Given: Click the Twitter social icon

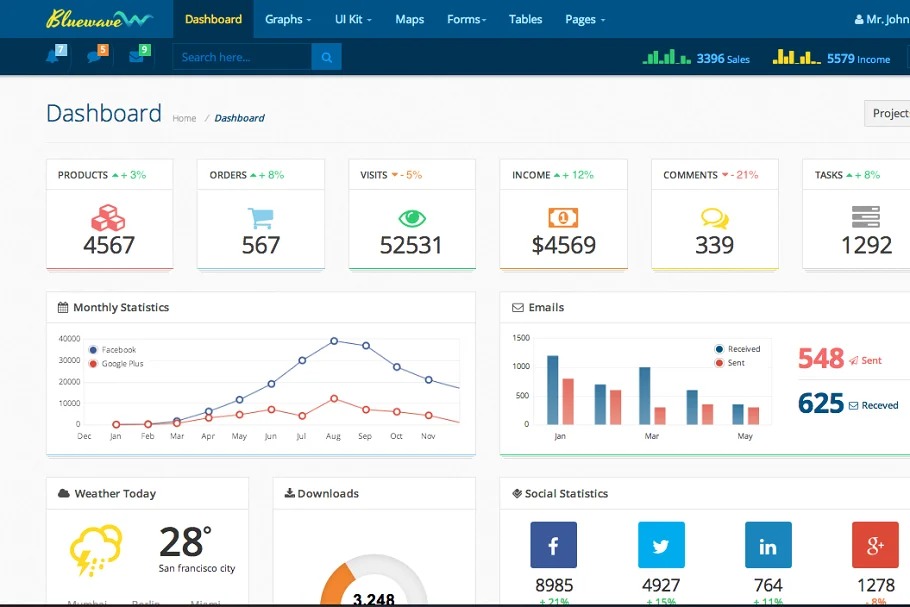Looking at the screenshot, I should (661, 545).
